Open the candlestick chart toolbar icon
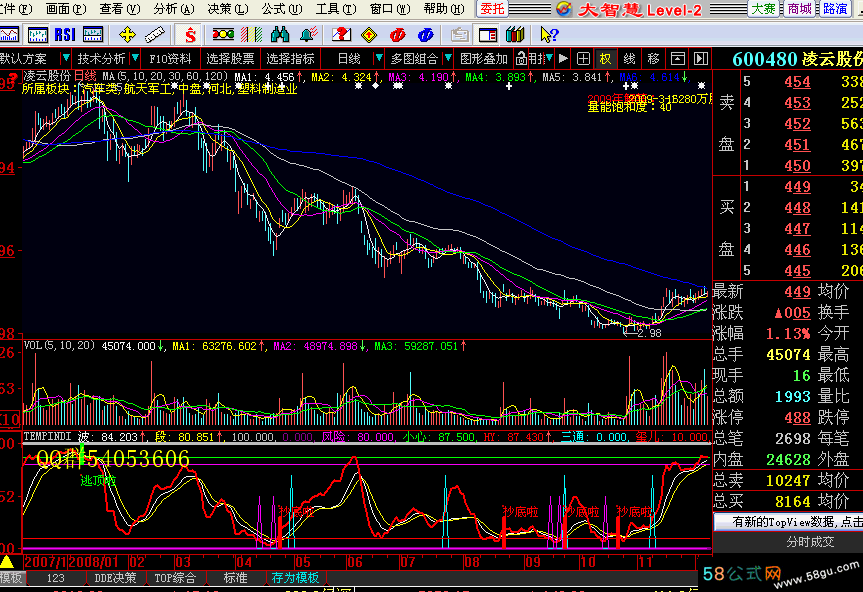Screen dimensions: 863x592 pos(37,35)
